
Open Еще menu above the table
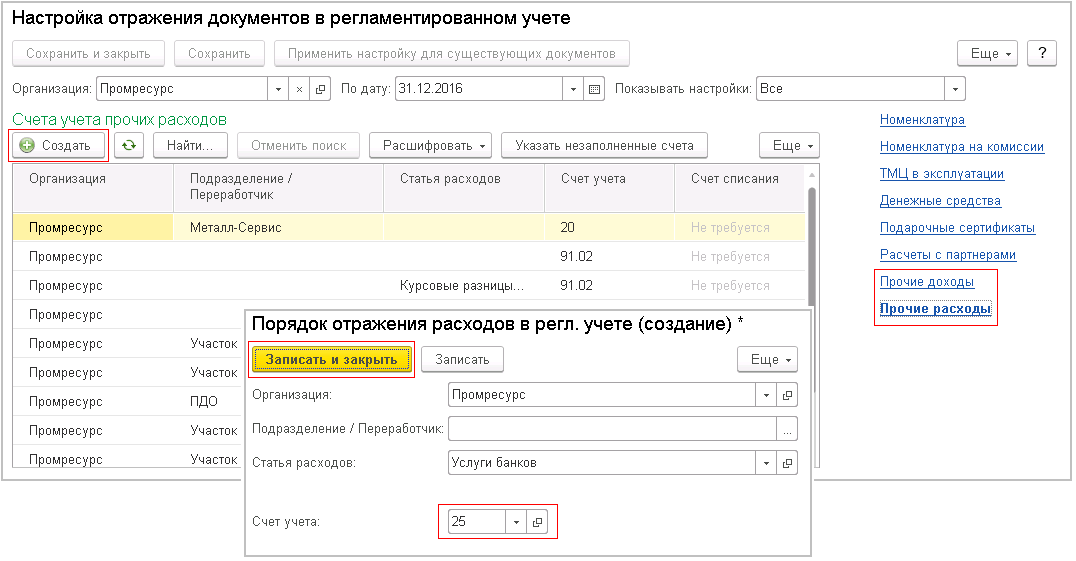pos(789,145)
